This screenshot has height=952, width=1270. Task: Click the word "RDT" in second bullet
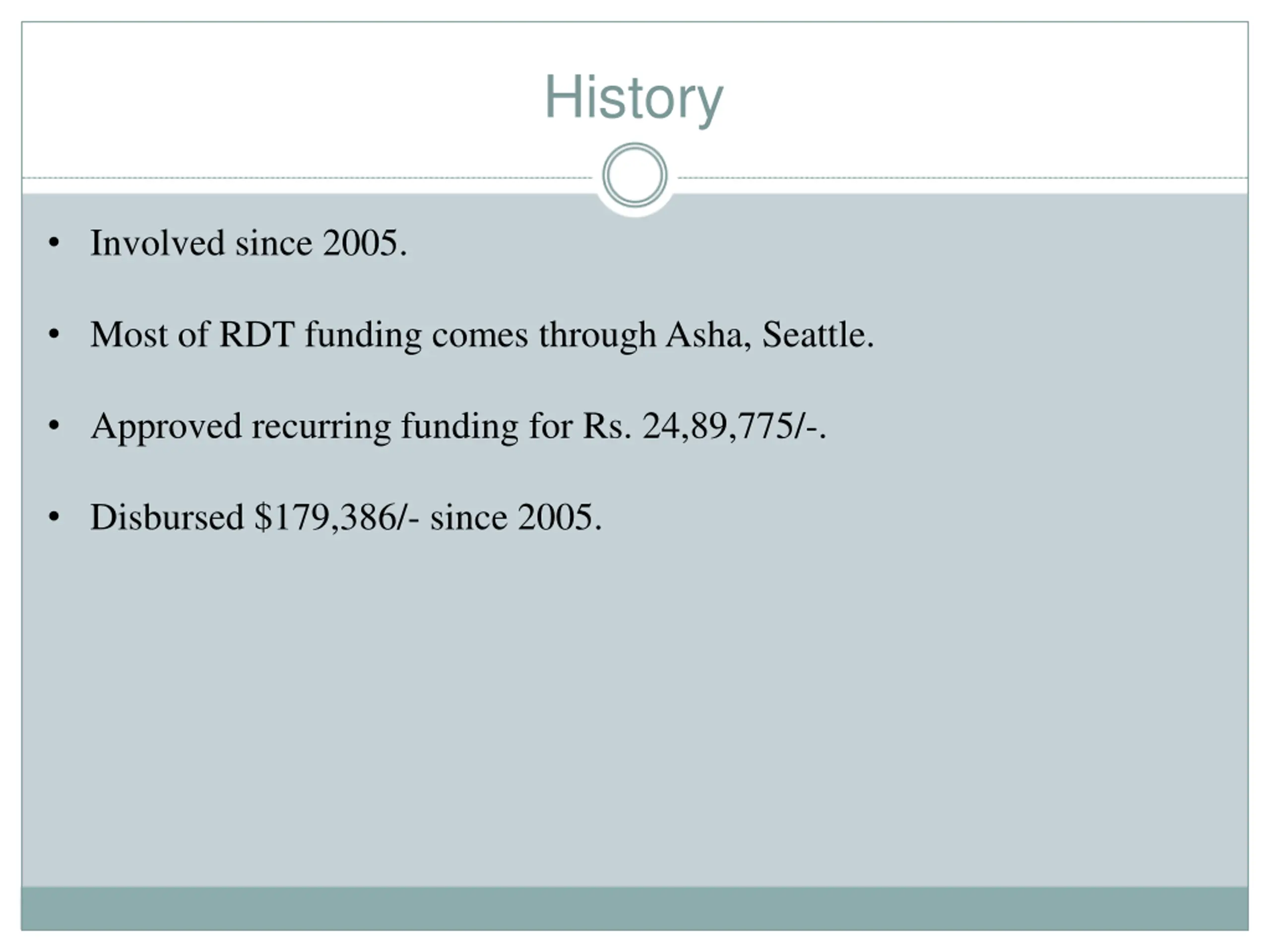click(x=256, y=334)
